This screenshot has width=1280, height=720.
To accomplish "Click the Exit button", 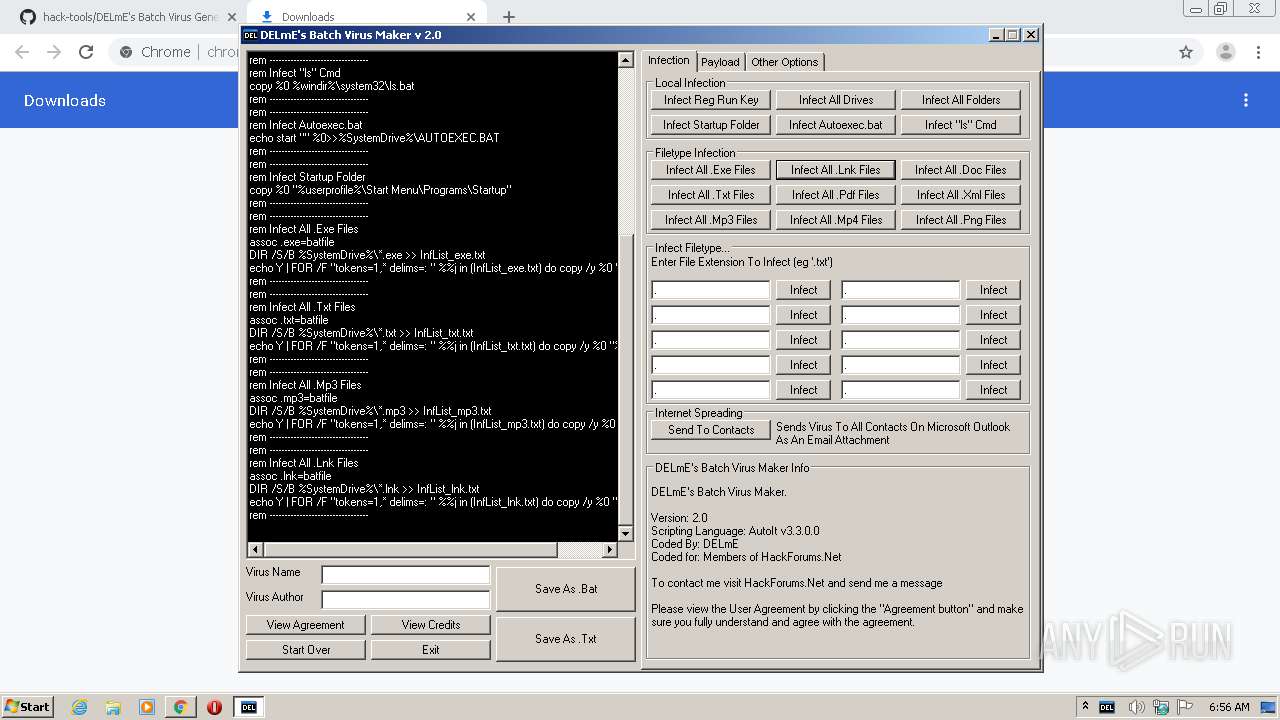I will (x=431, y=650).
